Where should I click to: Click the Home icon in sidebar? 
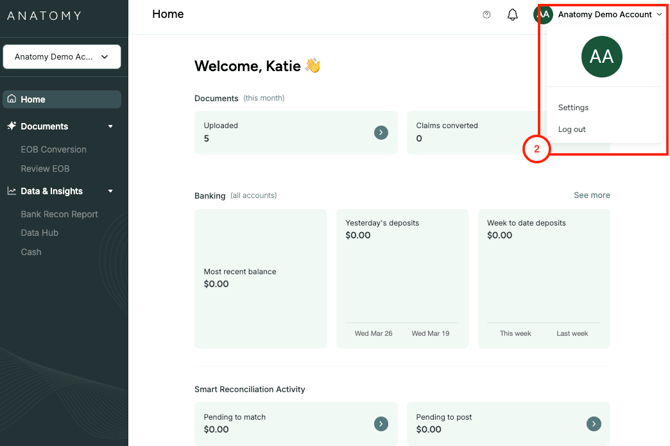coord(12,99)
